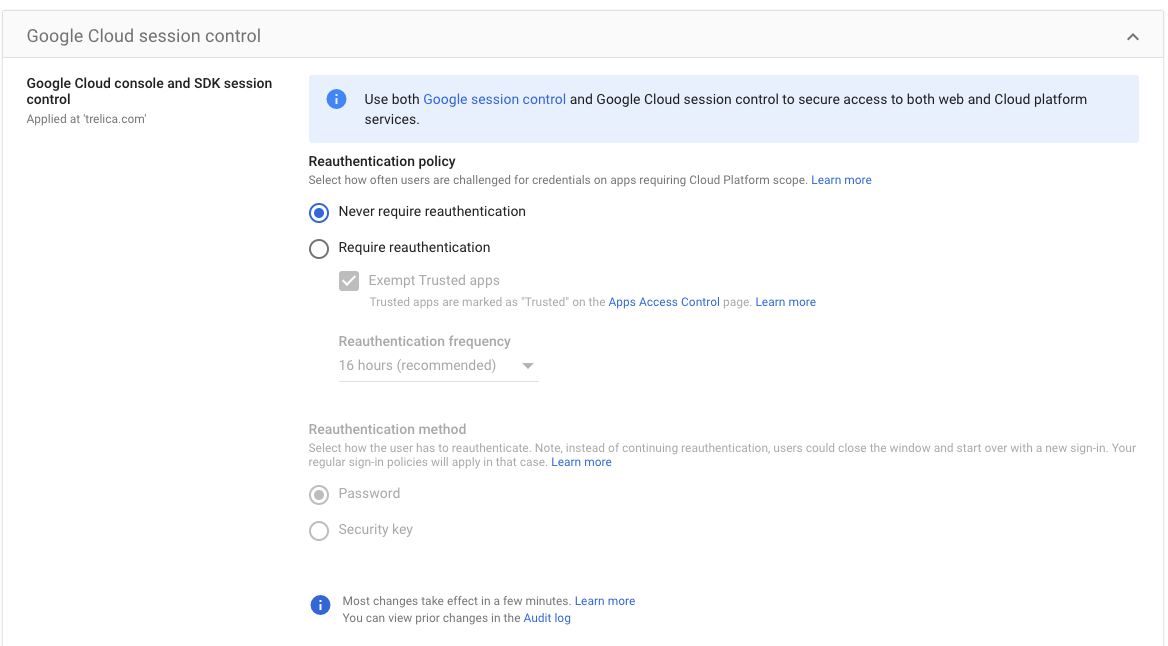Open the Google session control link

tap(495, 99)
